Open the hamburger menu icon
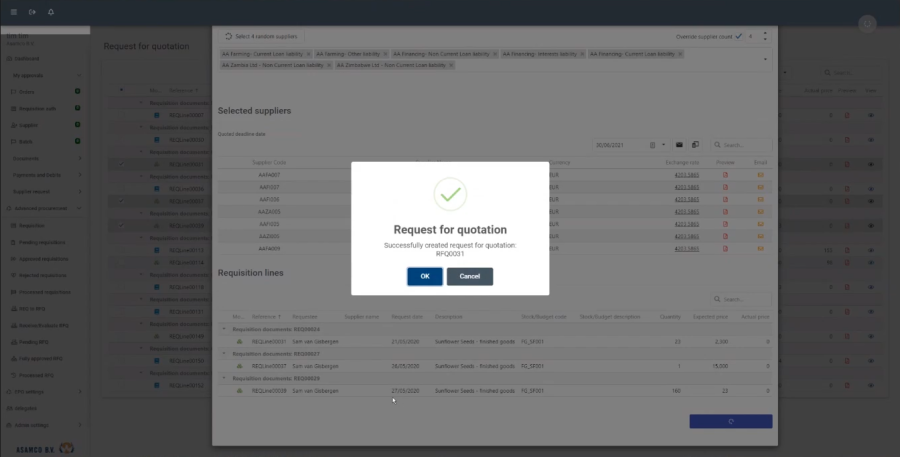 (13, 12)
